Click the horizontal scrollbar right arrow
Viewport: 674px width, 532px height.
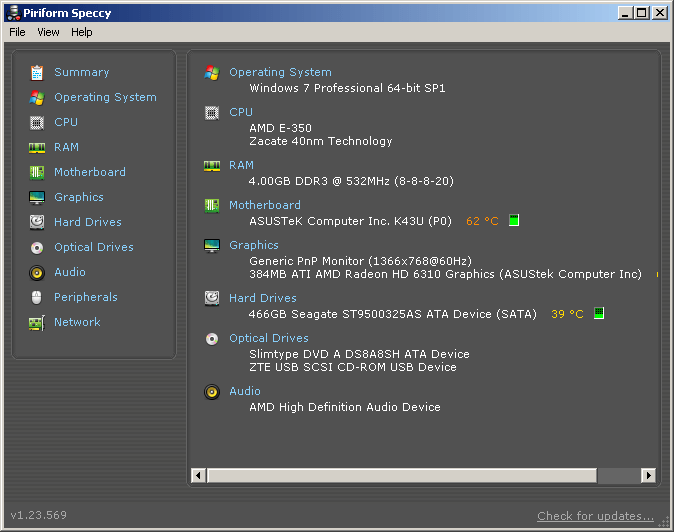coord(648,475)
